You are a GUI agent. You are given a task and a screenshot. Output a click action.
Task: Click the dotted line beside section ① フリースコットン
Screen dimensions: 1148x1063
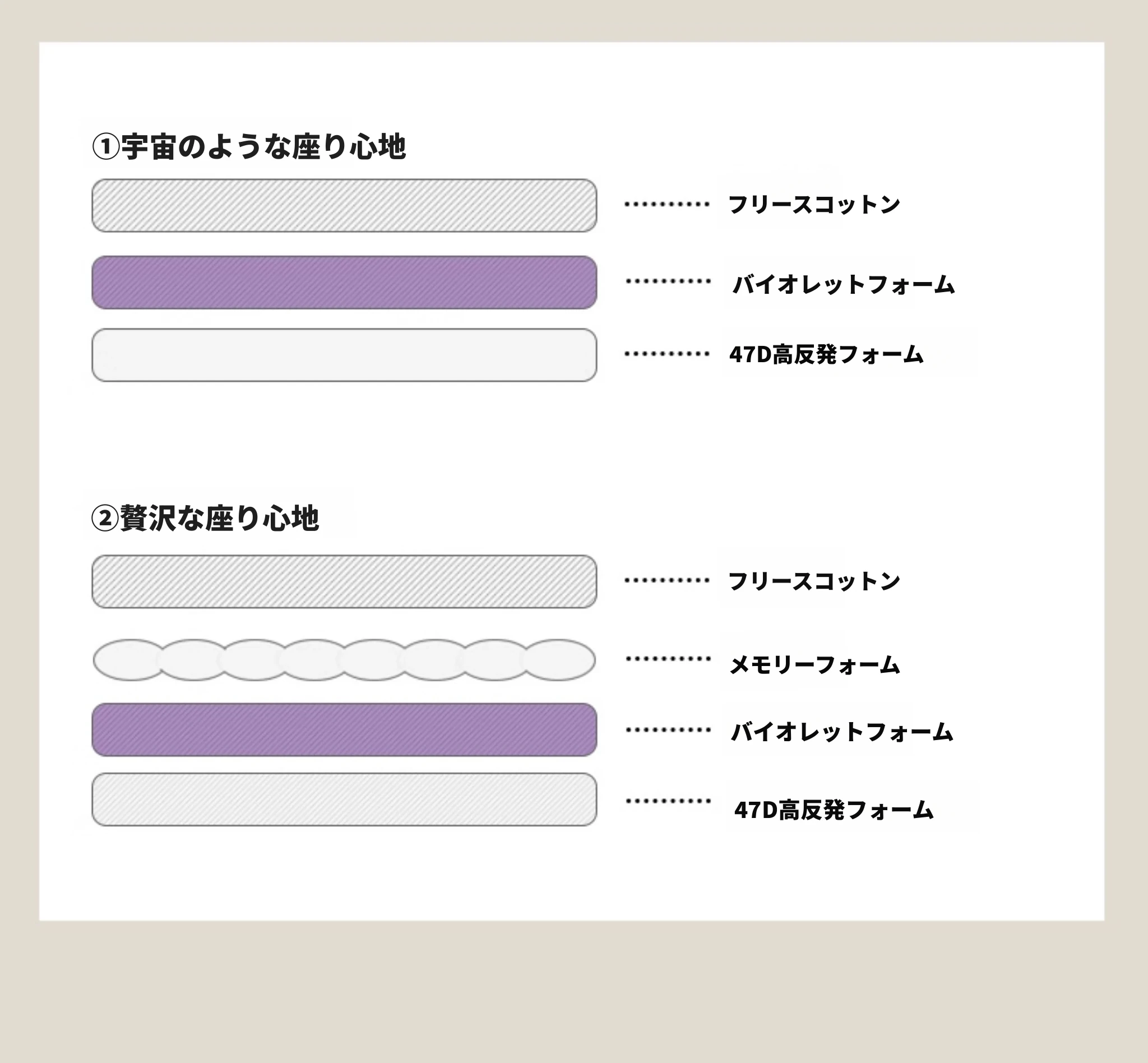(667, 204)
